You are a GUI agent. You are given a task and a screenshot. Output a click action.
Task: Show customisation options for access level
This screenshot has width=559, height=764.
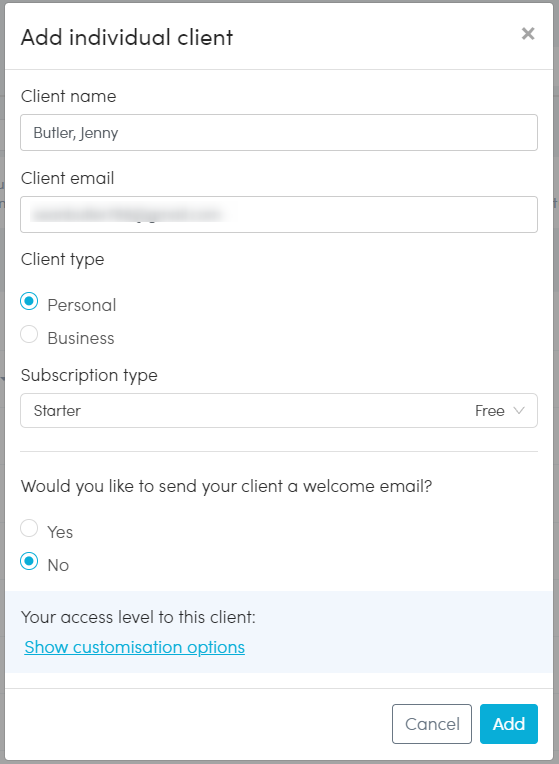click(135, 647)
